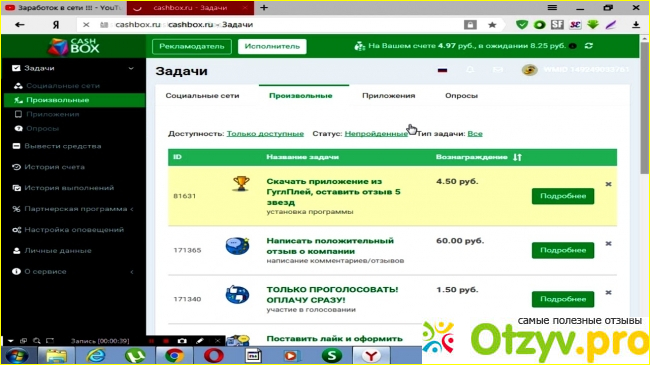Open task Написать положительный отзыв о компании
The width and height of the screenshot is (650, 365).
(x=330, y=246)
